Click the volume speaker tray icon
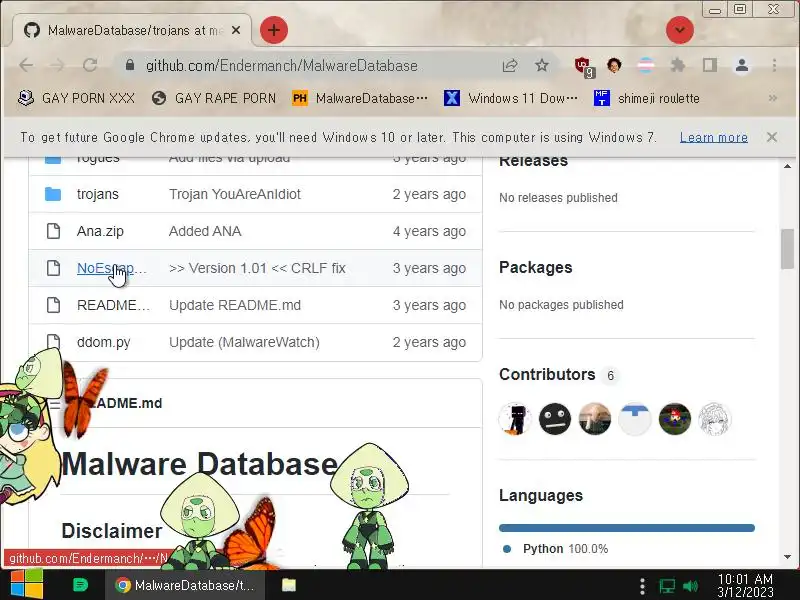 (x=690, y=586)
